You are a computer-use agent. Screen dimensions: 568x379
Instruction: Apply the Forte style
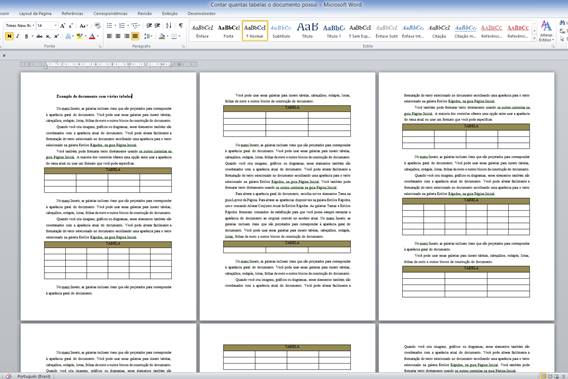[229, 31]
